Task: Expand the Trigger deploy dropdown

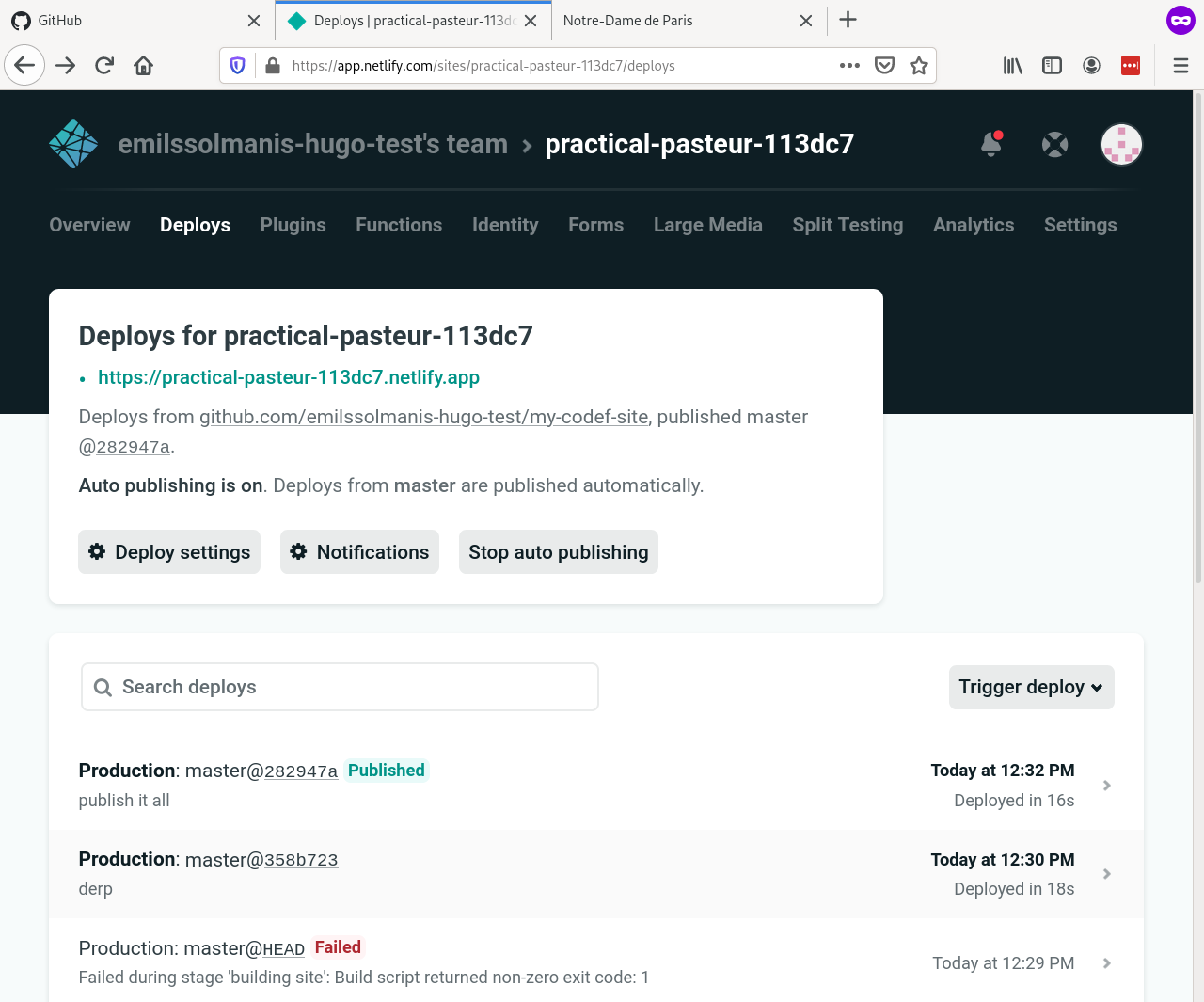Action: pyautogui.click(x=1031, y=687)
